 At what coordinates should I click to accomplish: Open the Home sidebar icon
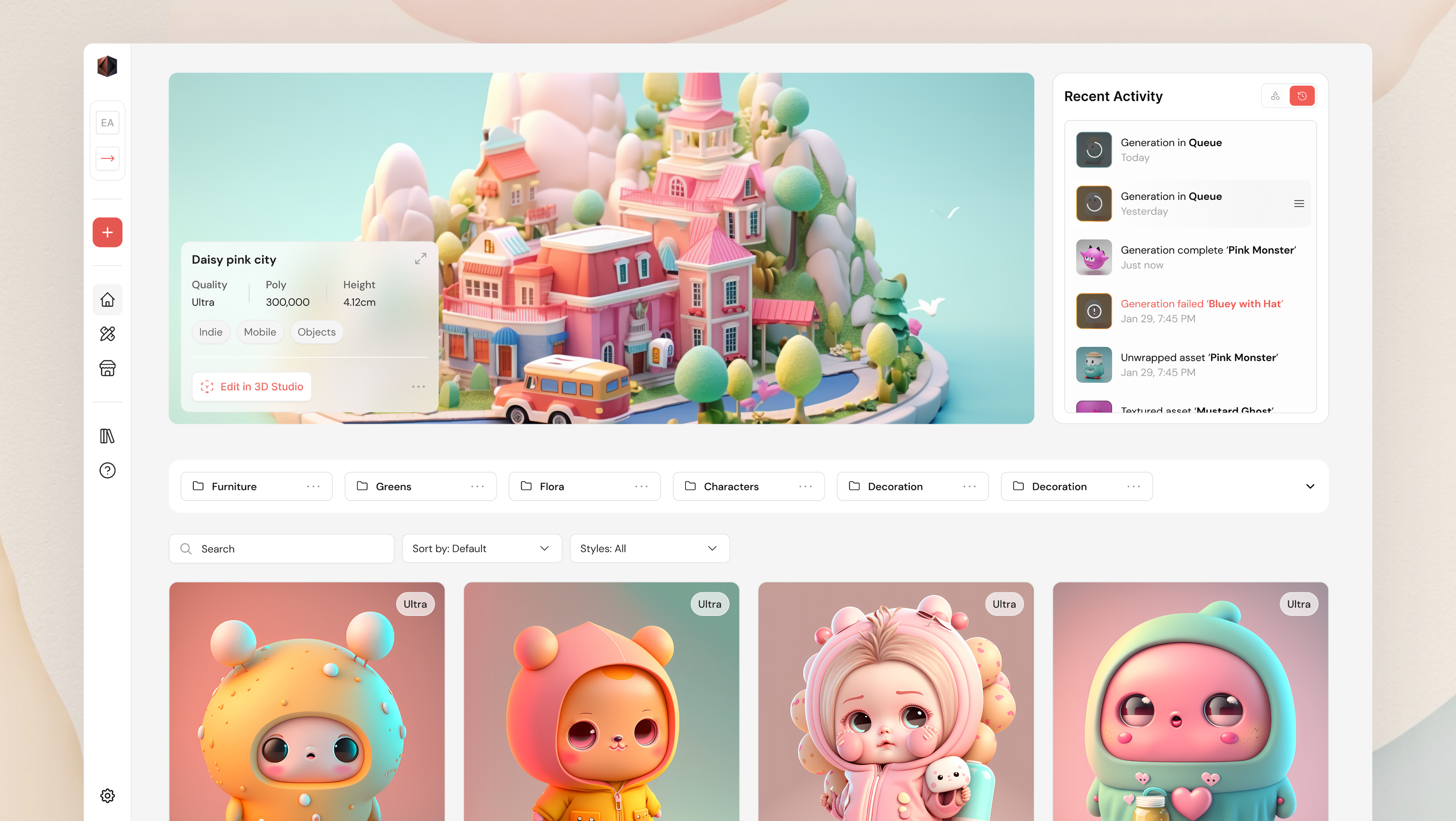pyautogui.click(x=107, y=299)
